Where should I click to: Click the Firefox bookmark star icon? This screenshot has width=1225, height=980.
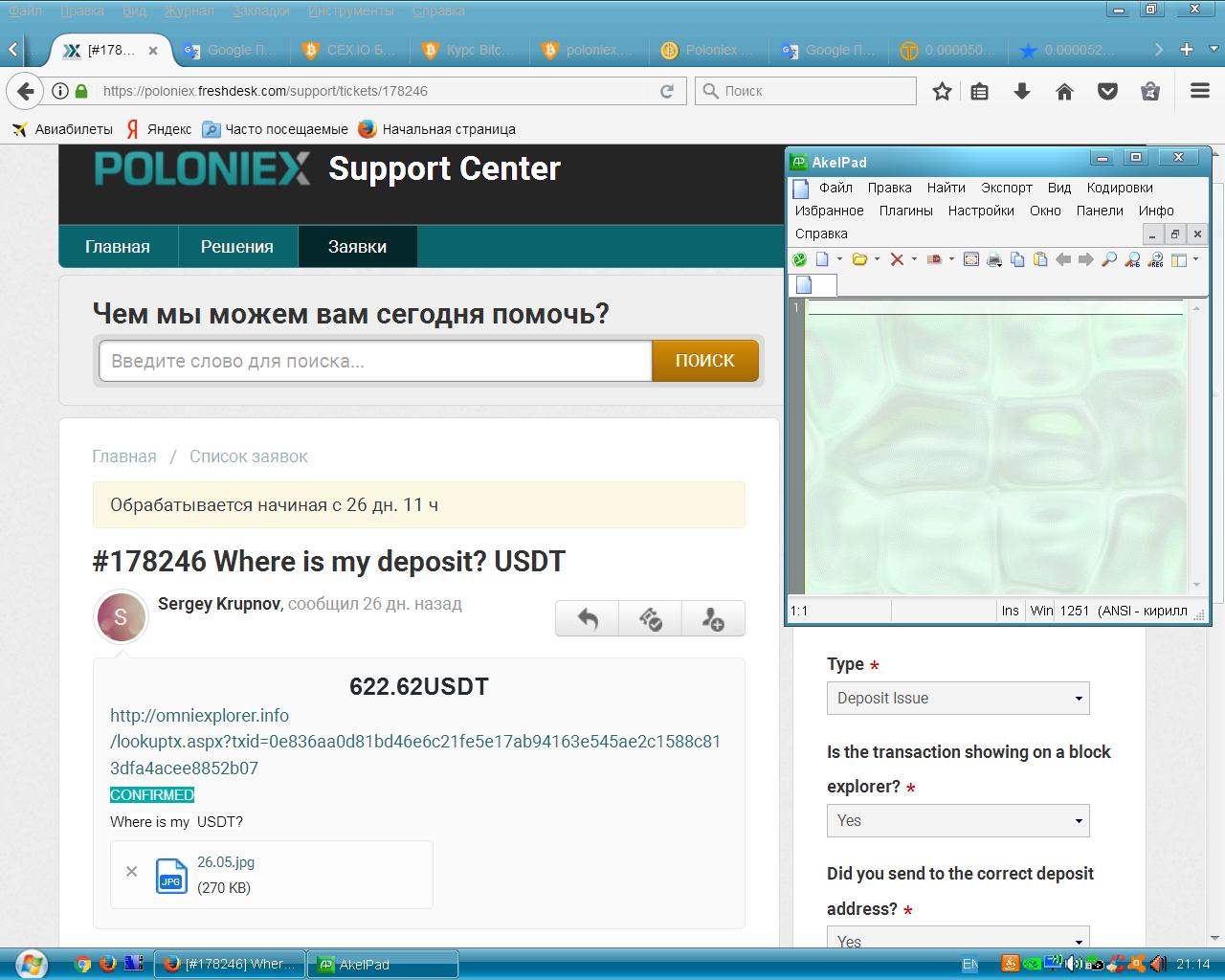(943, 91)
